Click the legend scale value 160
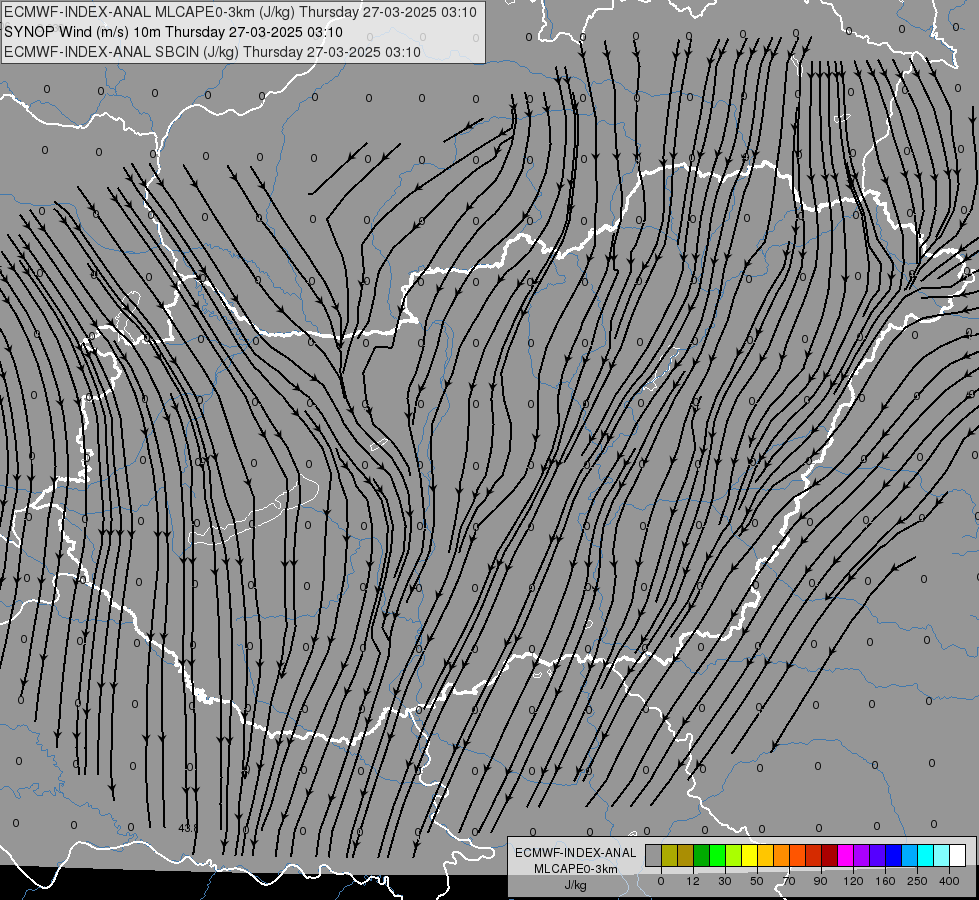This screenshot has width=979, height=900. (x=885, y=881)
